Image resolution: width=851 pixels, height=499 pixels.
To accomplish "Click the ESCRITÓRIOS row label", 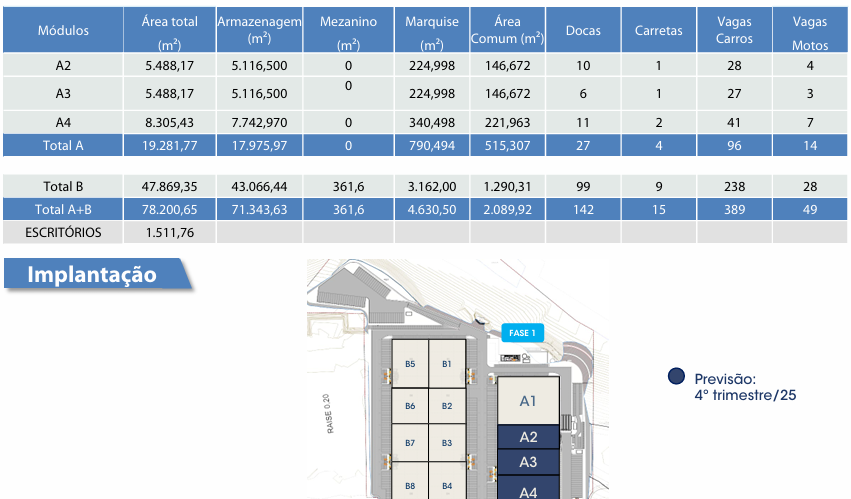I will point(63,233).
